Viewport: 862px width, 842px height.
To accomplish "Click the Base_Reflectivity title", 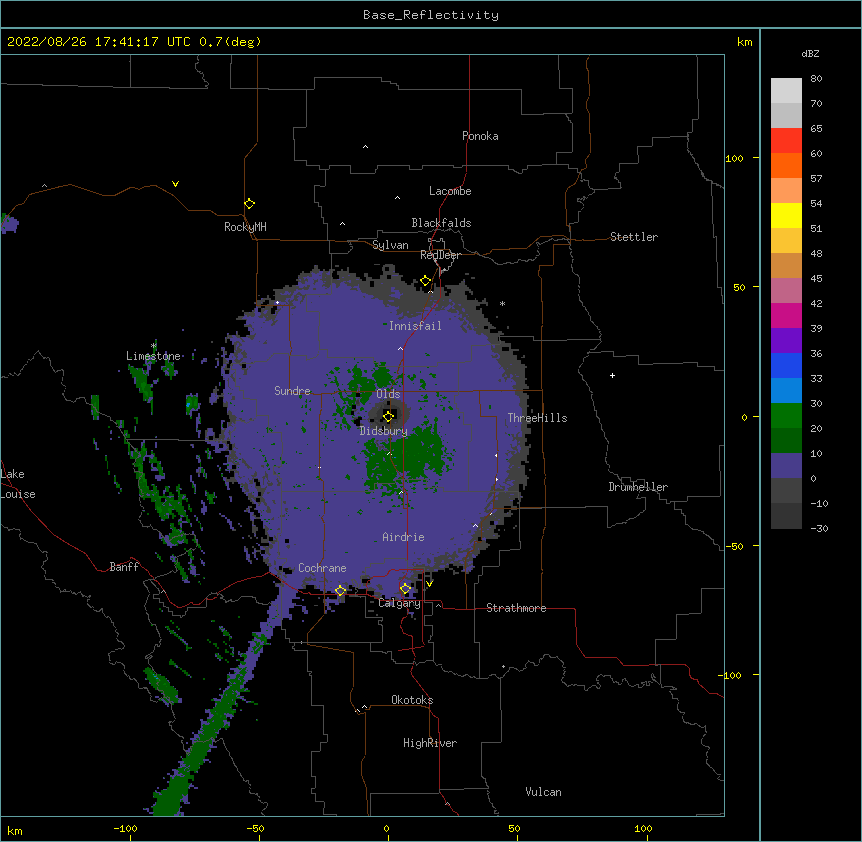I will (431, 15).
